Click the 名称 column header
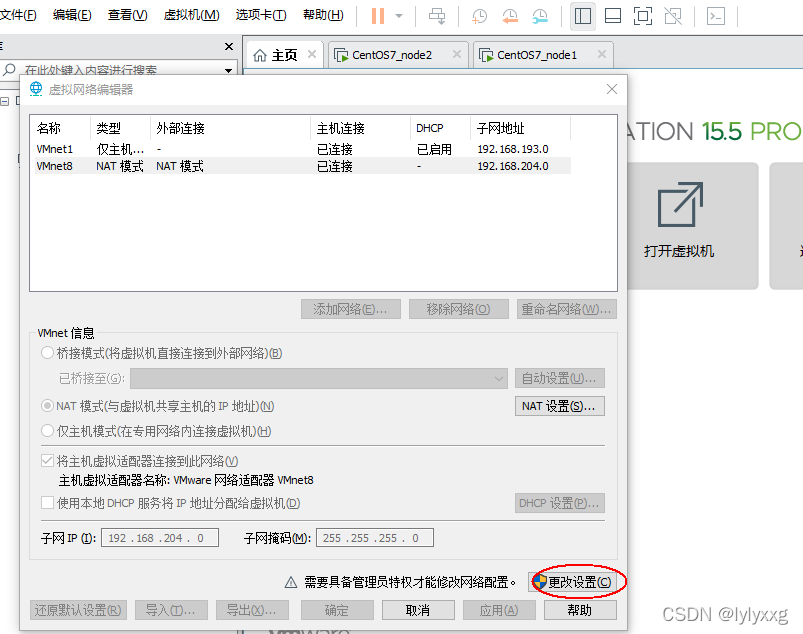 60,128
